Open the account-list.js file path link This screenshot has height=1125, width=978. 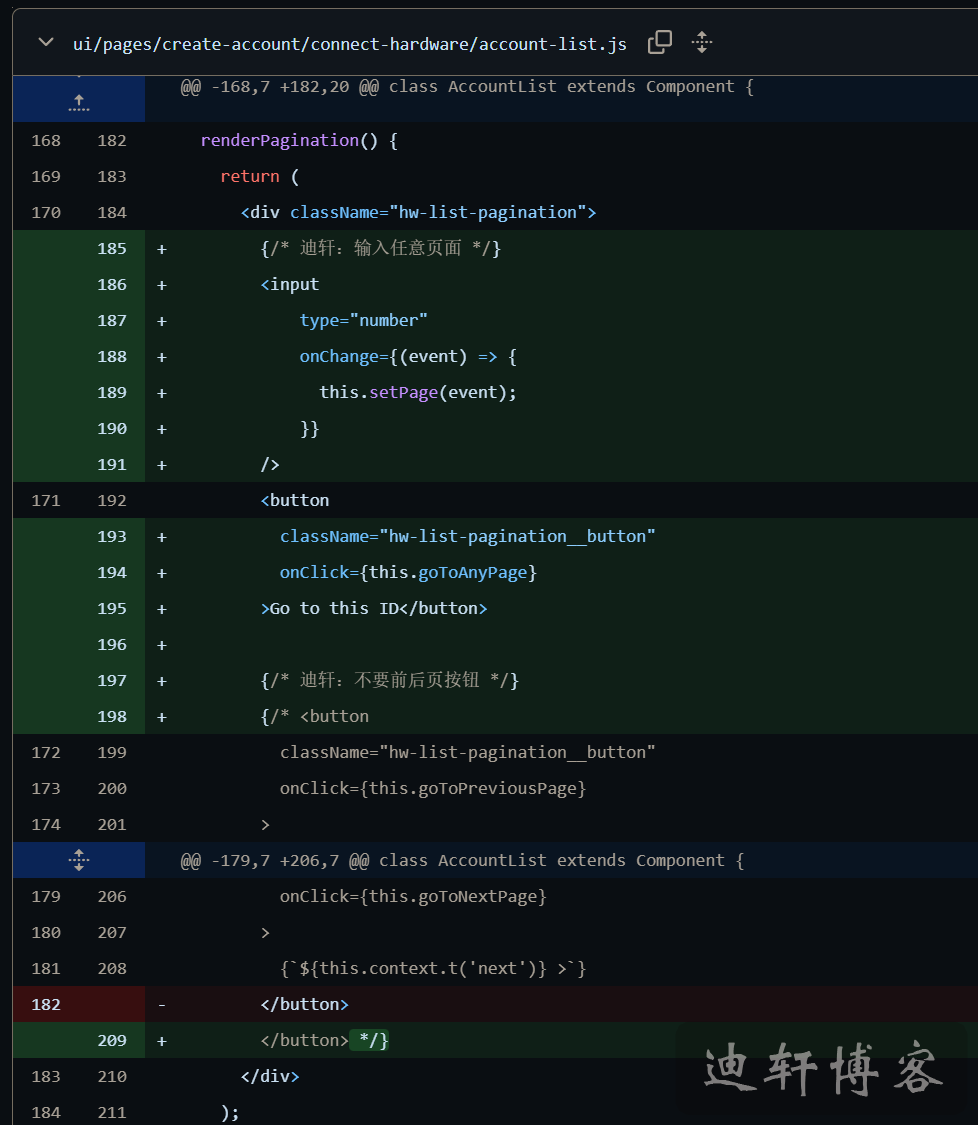point(349,44)
